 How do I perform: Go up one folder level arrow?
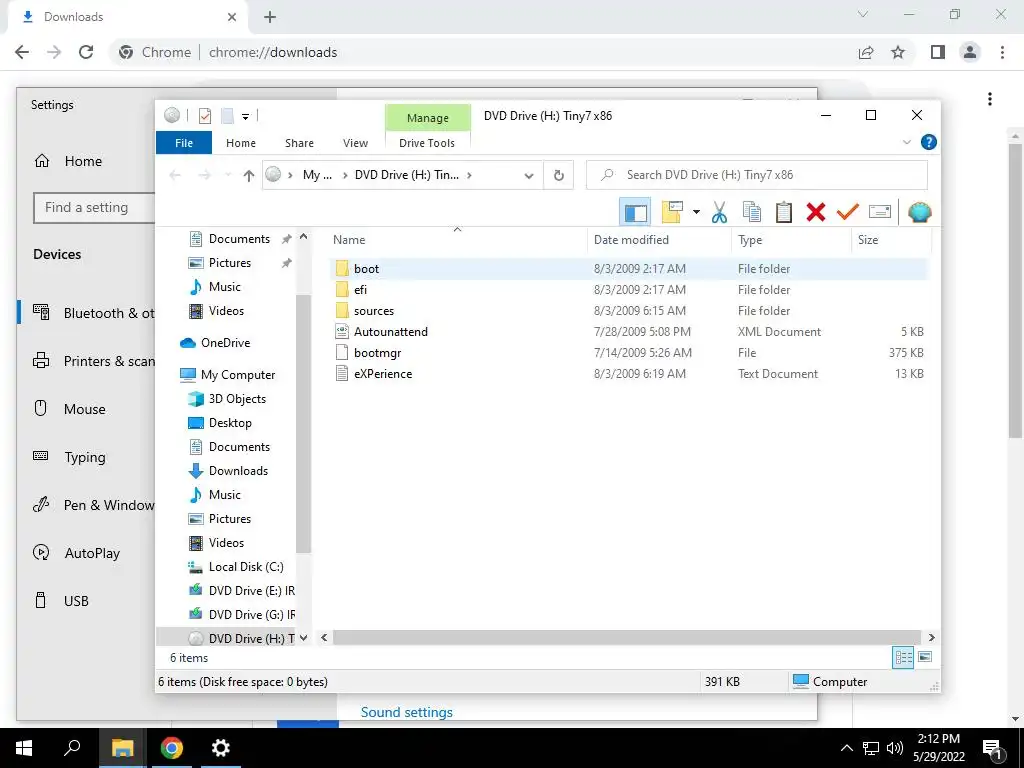click(248, 175)
